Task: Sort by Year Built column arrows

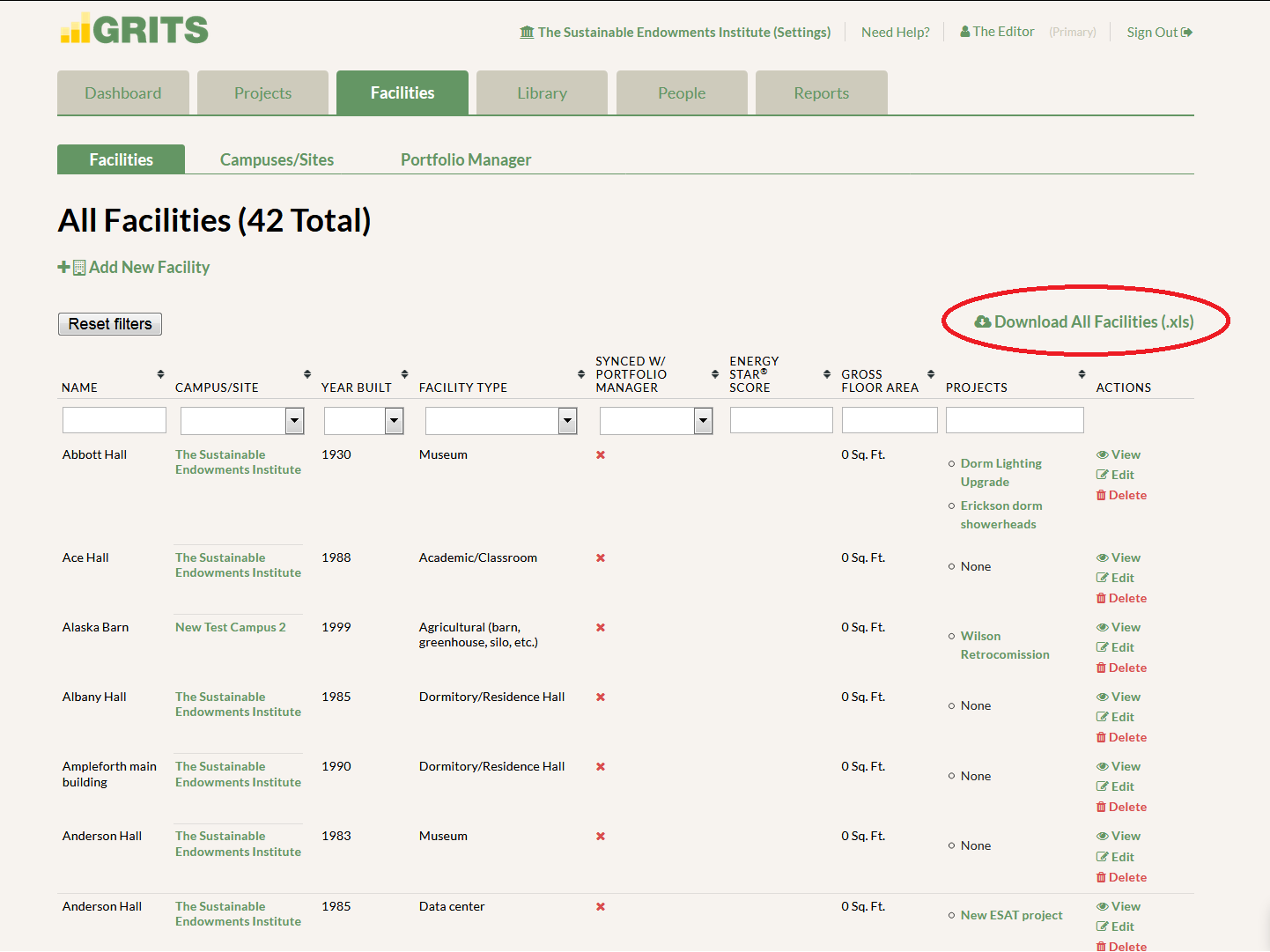Action: [x=404, y=374]
